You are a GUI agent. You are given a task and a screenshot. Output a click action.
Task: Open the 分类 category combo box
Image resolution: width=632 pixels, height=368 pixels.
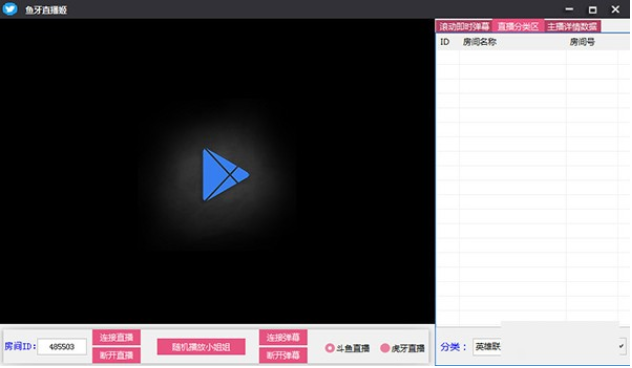click(x=550, y=347)
